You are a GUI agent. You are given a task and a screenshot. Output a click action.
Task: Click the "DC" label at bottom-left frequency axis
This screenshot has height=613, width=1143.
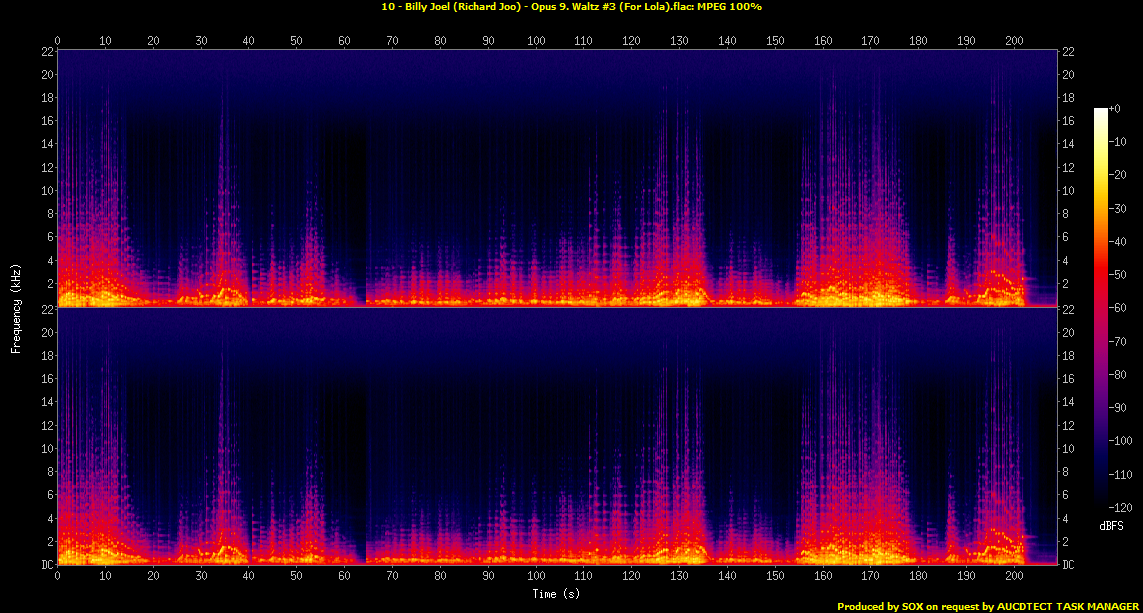(47, 565)
